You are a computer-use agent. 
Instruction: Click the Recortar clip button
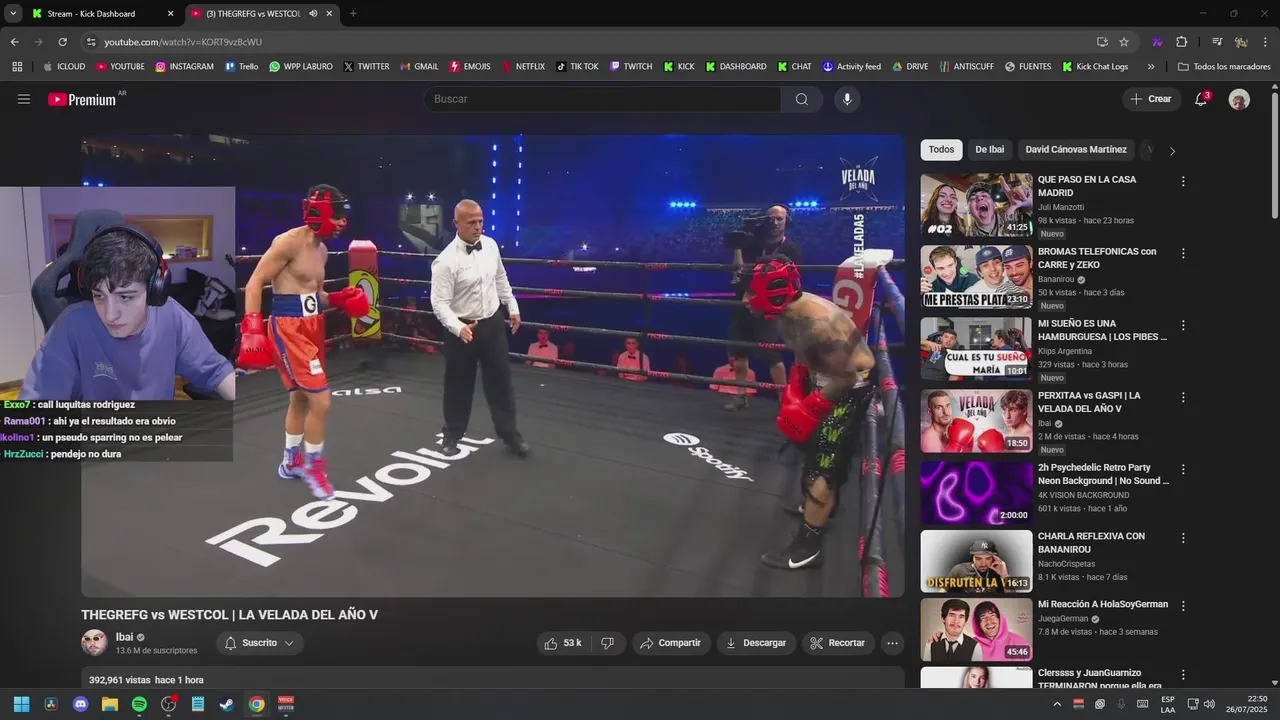click(838, 643)
